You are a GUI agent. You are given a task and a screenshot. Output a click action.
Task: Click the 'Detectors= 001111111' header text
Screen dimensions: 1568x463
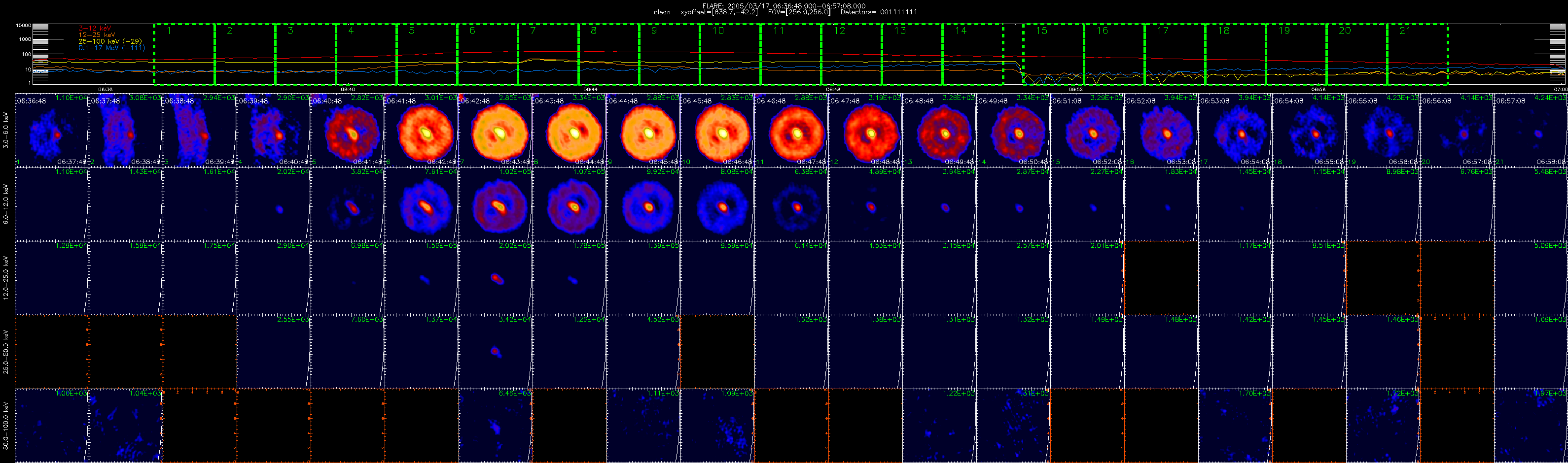879,12
